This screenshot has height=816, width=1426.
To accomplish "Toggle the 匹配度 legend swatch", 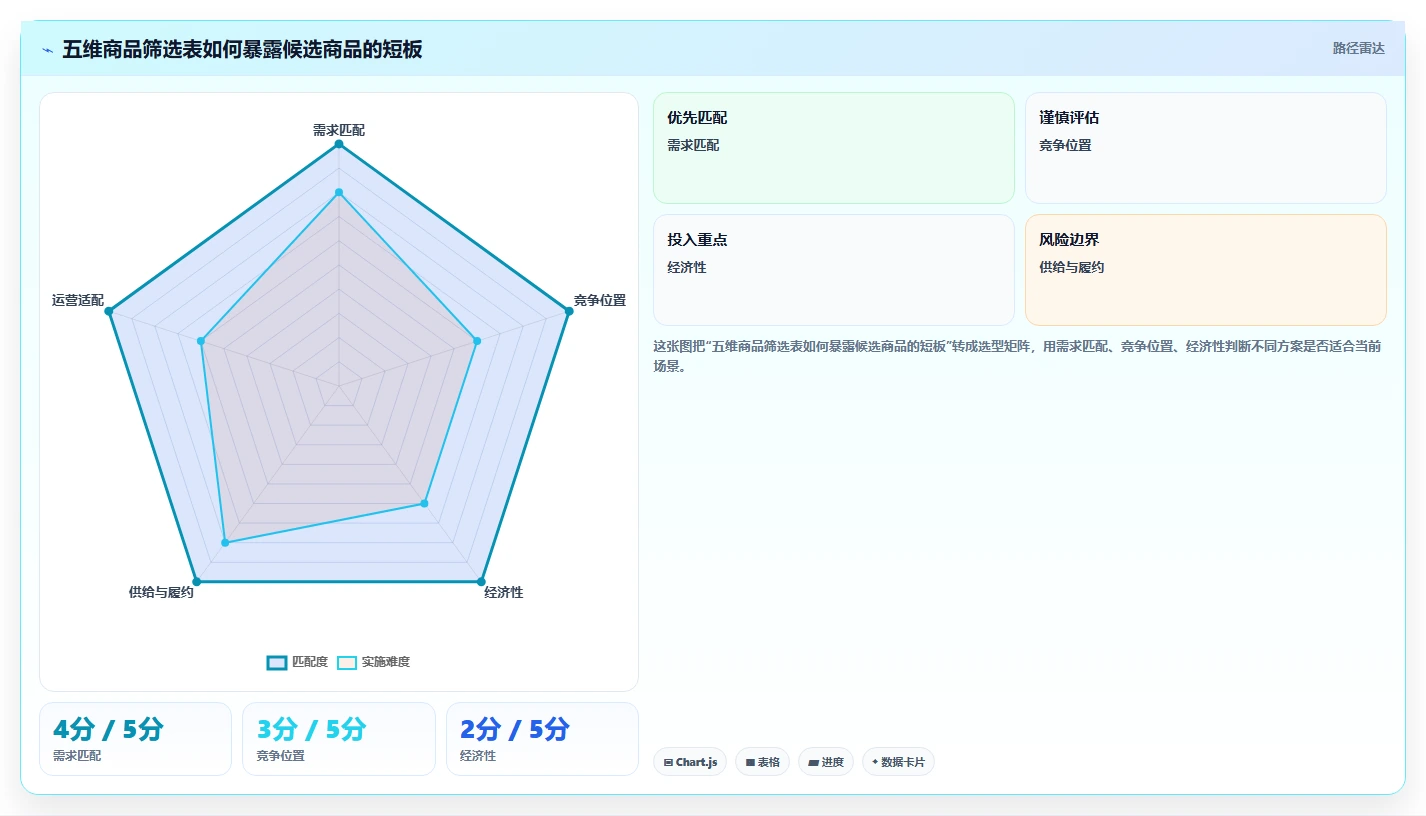I will tap(277, 662).
